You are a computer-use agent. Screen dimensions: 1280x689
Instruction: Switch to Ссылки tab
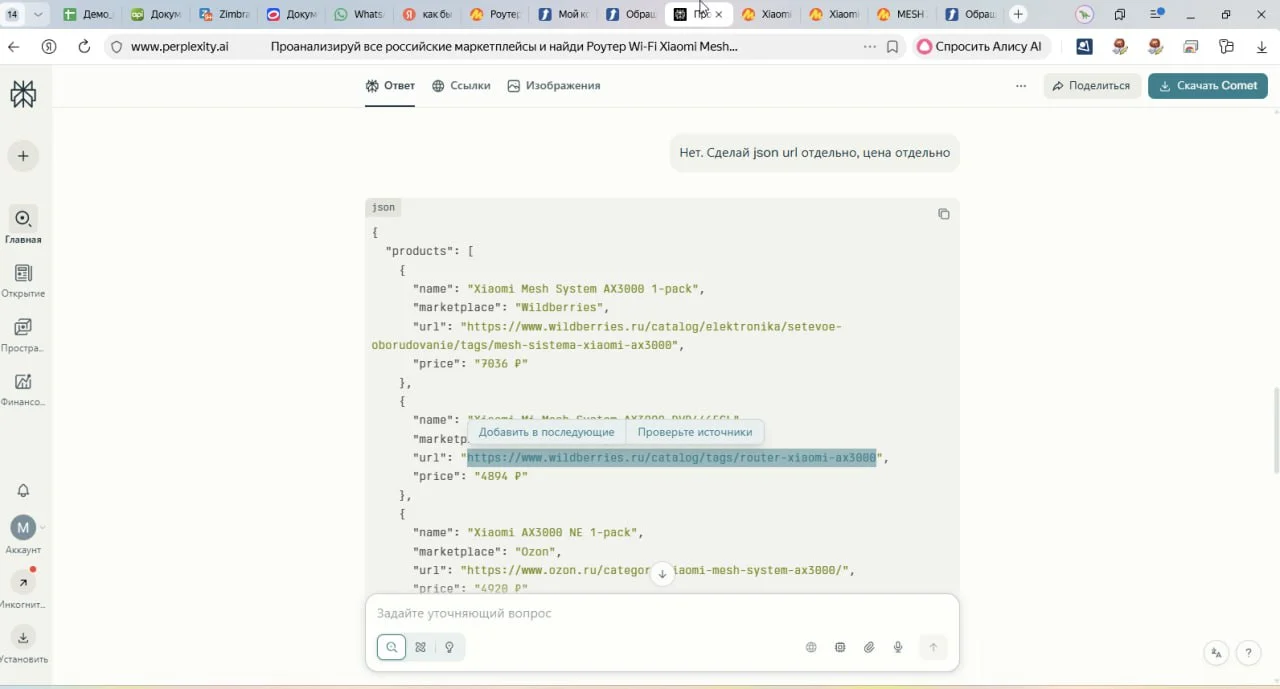pyautogui.click(x=461, y=86)
